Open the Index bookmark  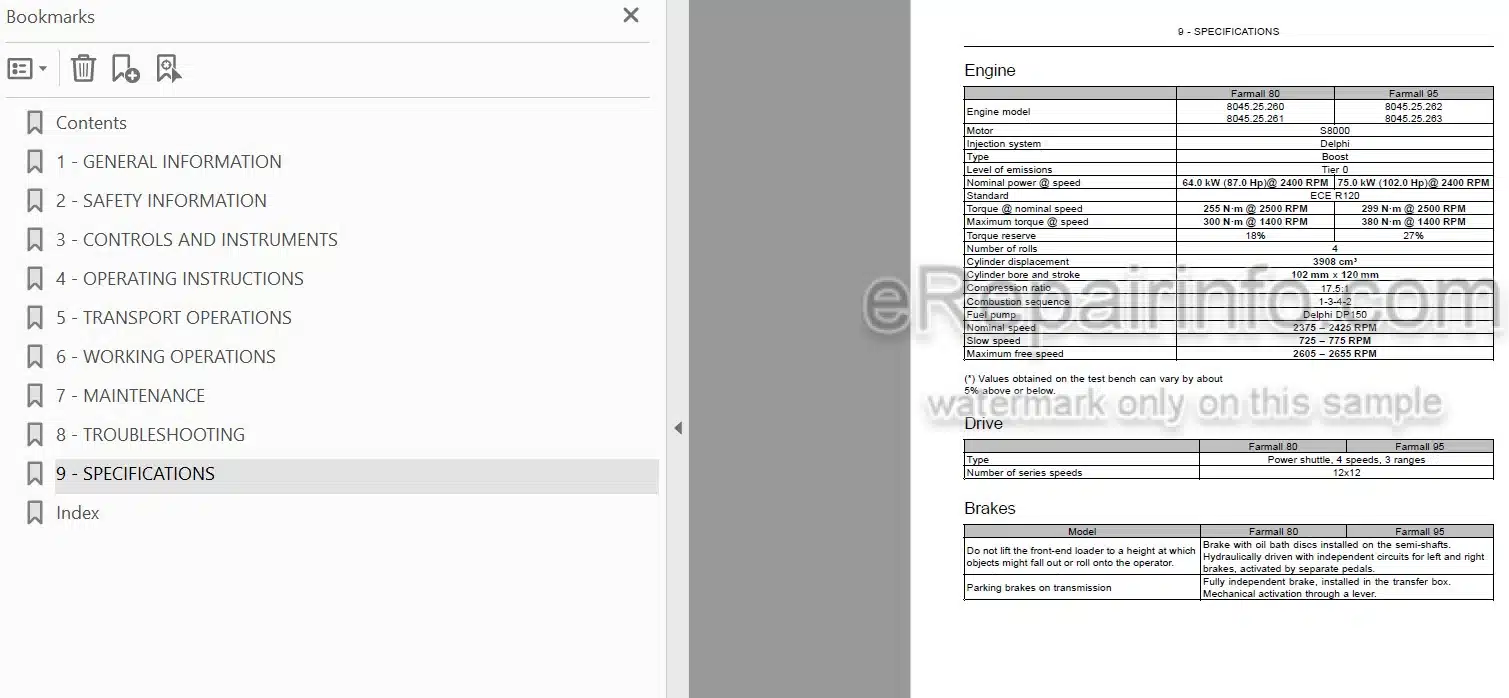[78, 513]
